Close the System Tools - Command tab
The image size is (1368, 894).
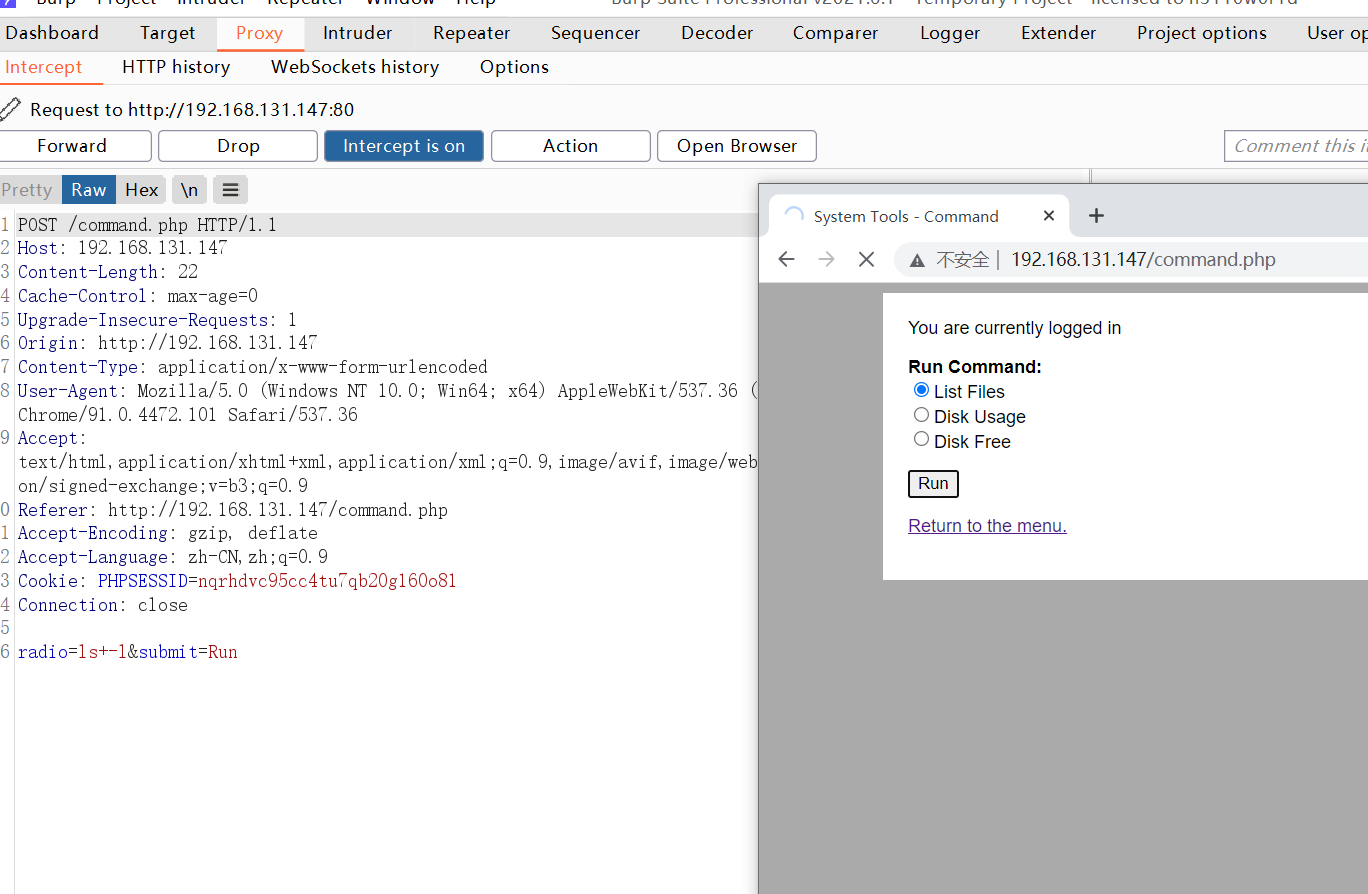[x=1049, y=216]
